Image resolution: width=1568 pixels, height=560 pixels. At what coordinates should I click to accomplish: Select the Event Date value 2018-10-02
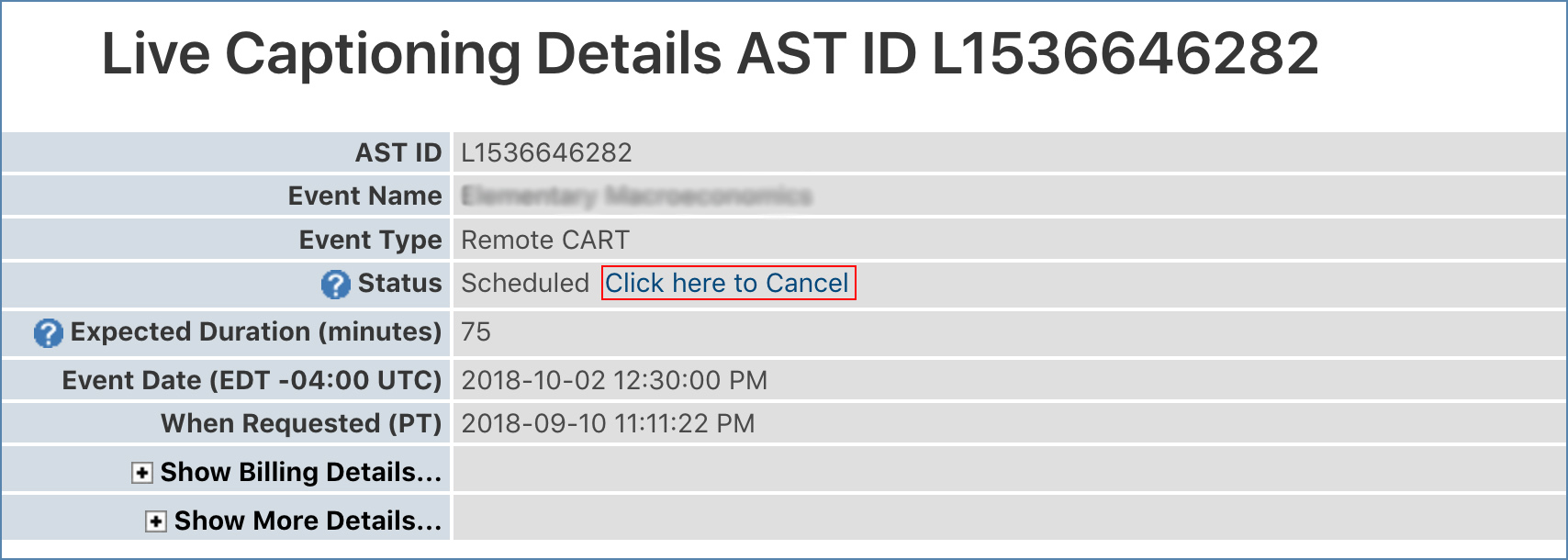(615, 379)
